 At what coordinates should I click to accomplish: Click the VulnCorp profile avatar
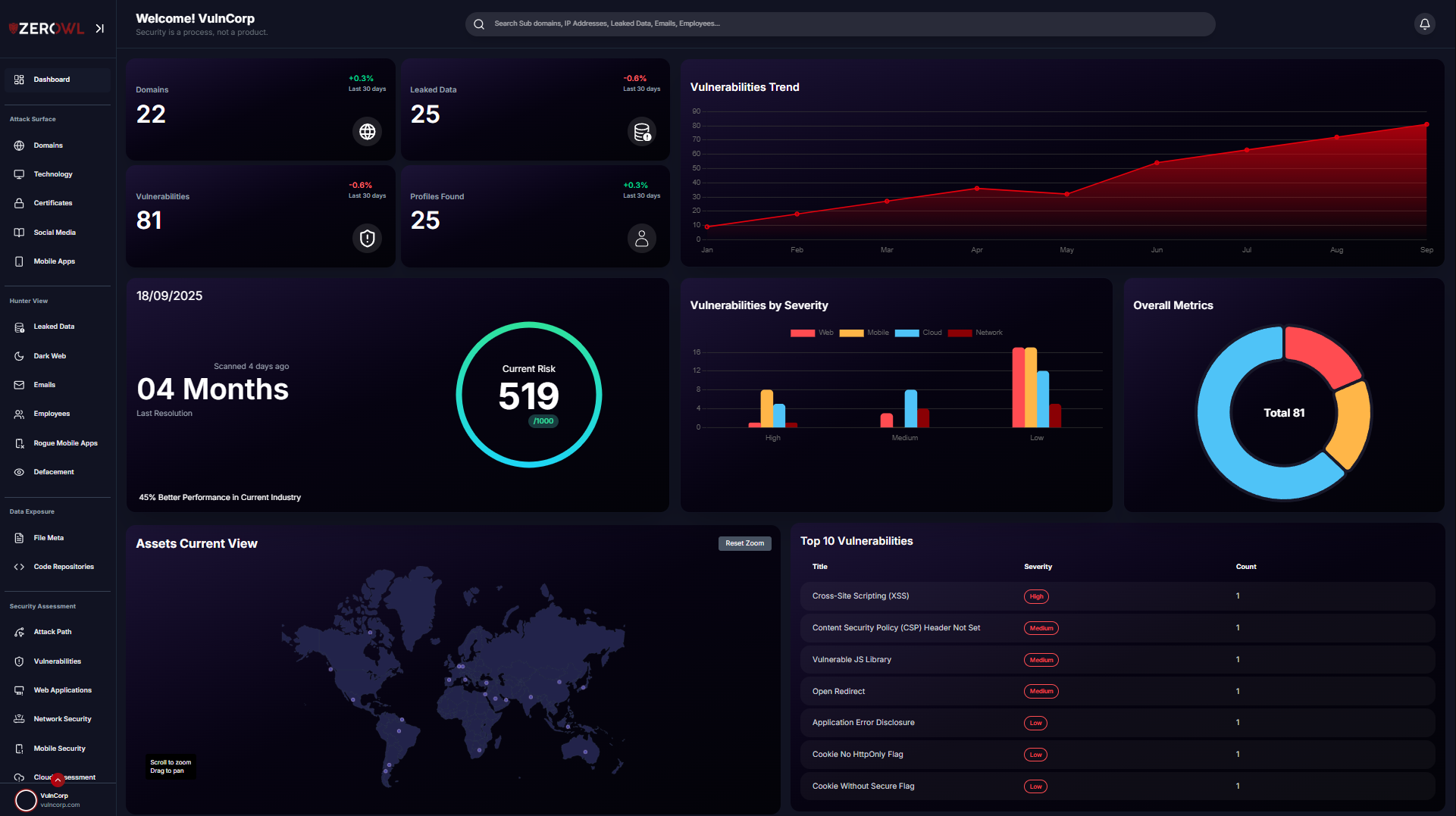click(x=27, y=800)
